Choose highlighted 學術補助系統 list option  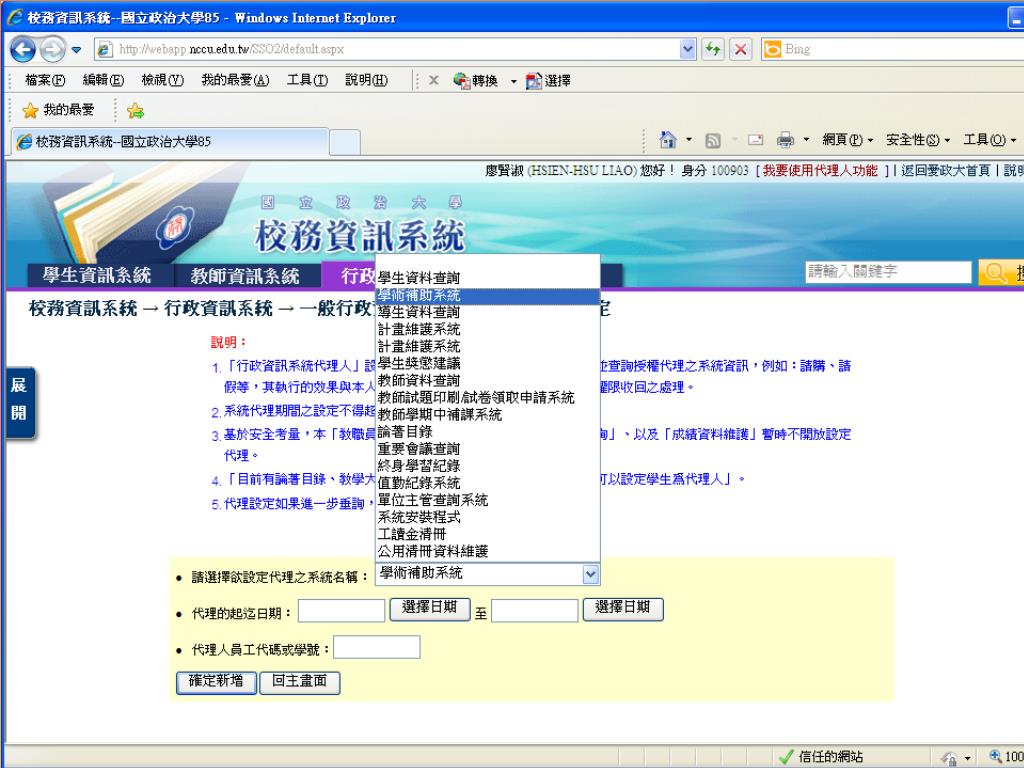pyautogui.click(x=487, y=296)
